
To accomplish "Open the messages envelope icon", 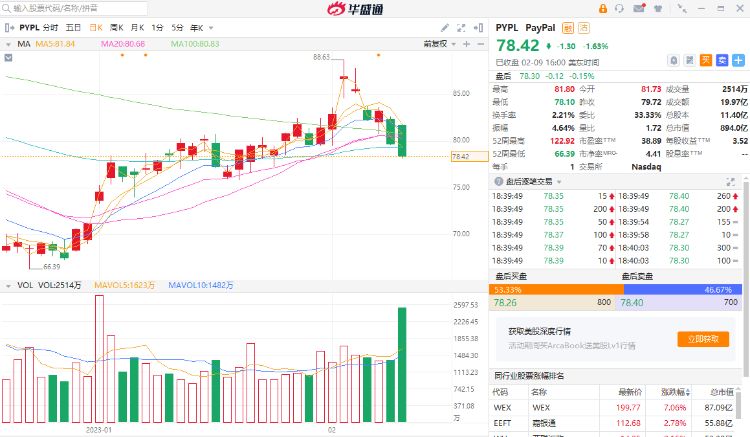I will pos(639,8).
